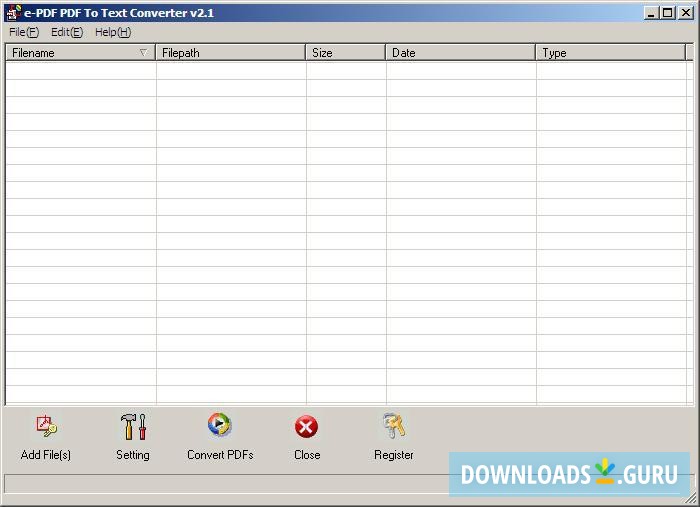Open the Edit(E) menu

(x=67, y=32)
